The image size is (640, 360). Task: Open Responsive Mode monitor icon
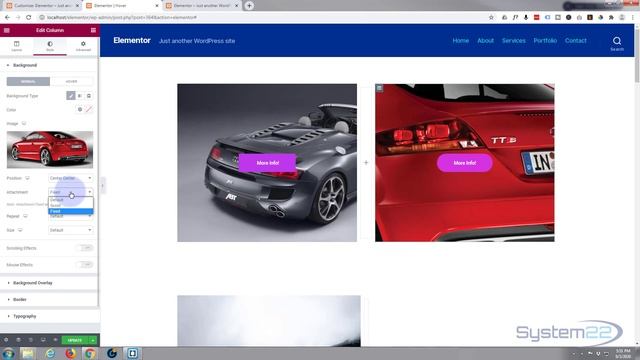coord(43,340)
